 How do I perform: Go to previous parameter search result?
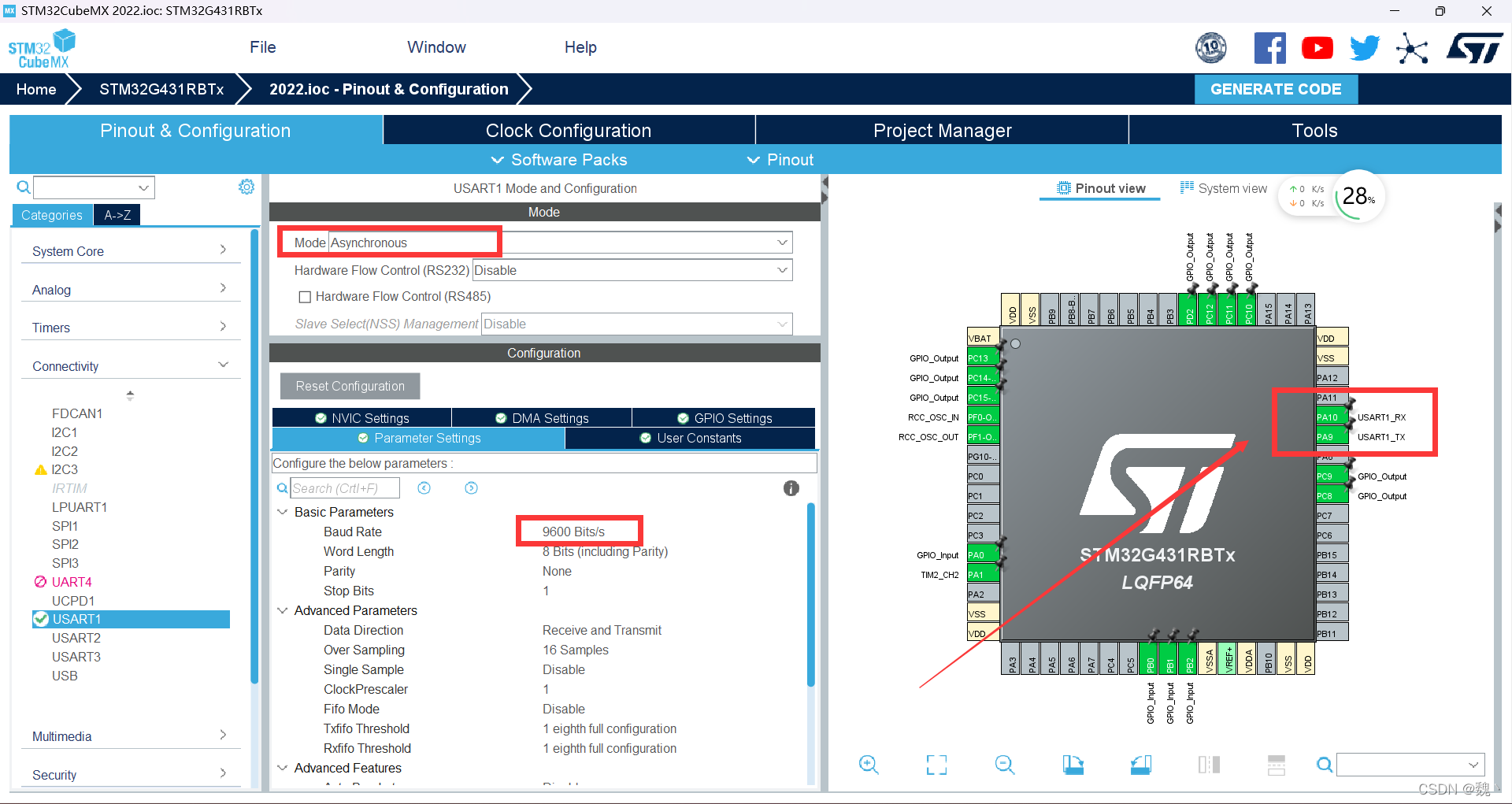pos(424,488)
